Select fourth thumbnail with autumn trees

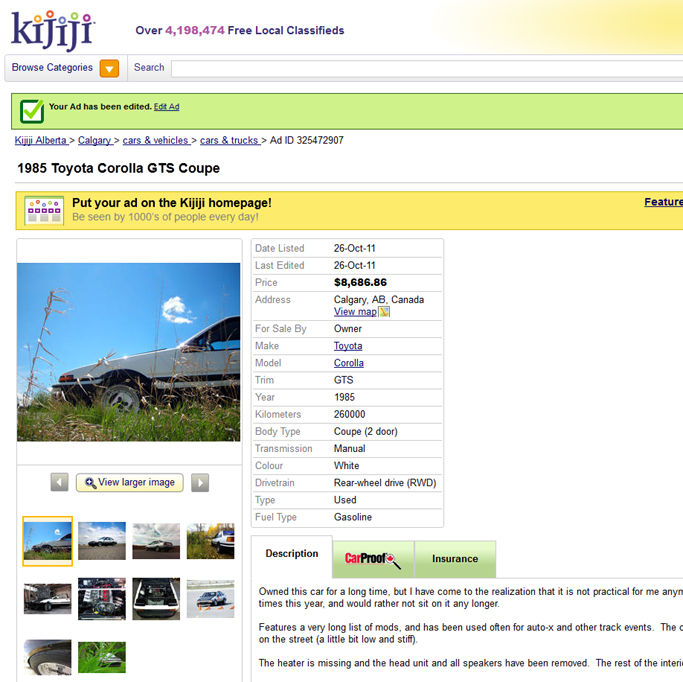pos(210,541)
